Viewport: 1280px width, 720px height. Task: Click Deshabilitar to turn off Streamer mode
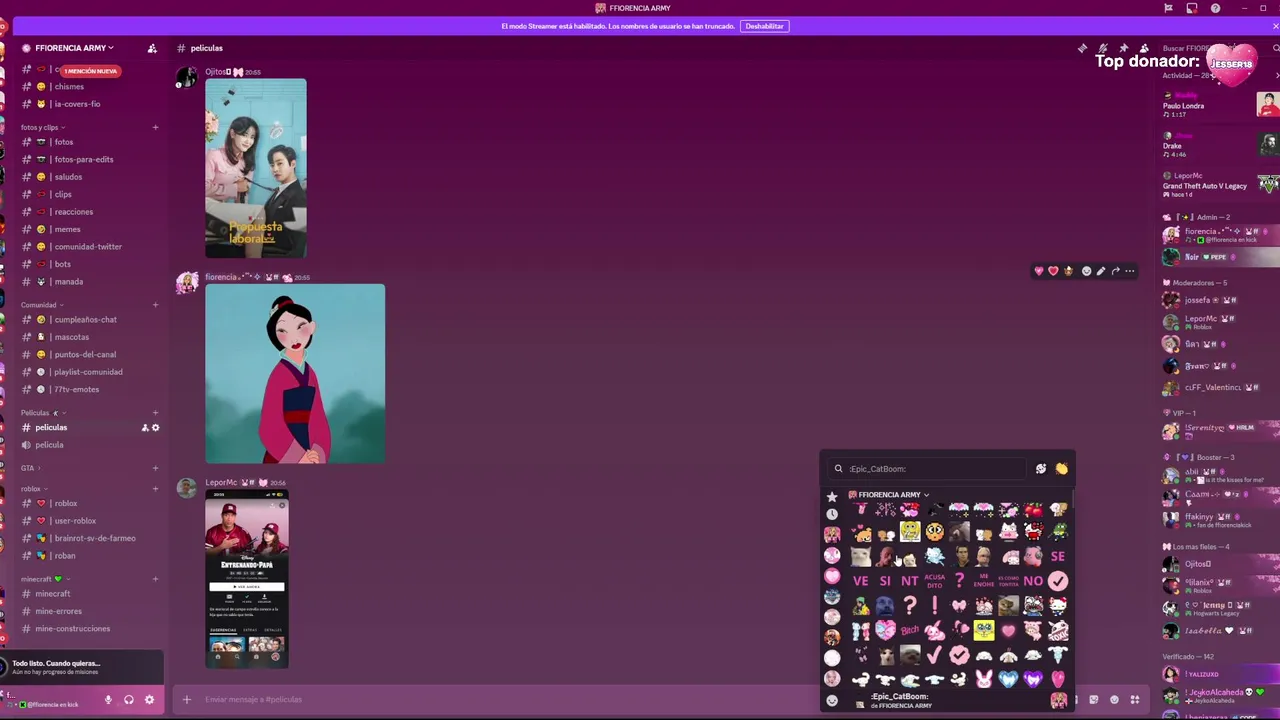[x=764, y=26]
